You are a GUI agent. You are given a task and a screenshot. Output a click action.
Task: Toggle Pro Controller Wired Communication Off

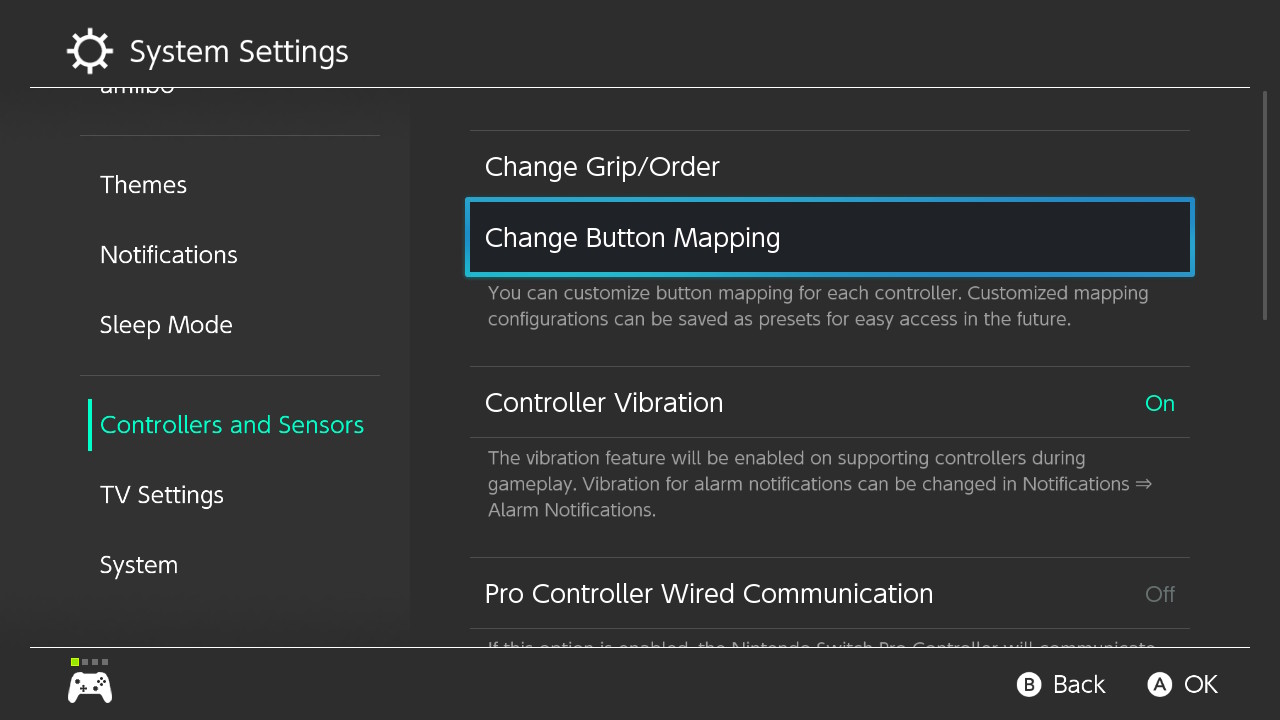830,593
